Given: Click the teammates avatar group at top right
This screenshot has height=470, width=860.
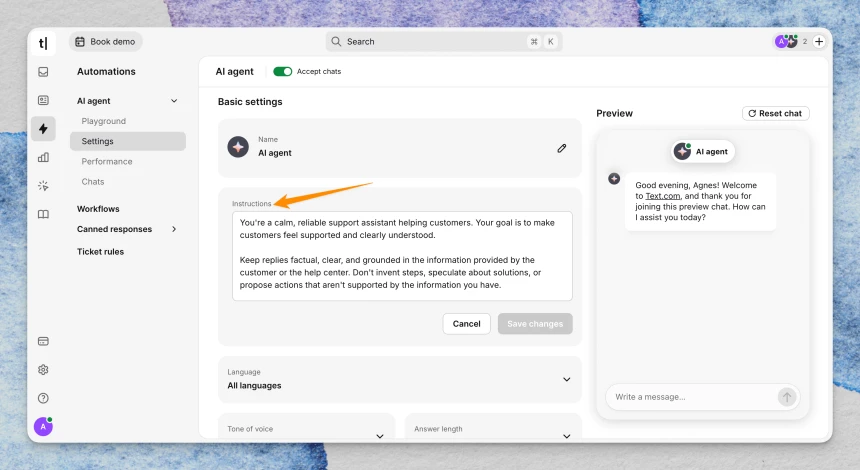Looking at the screenshot, I should [x=787, y=41].
